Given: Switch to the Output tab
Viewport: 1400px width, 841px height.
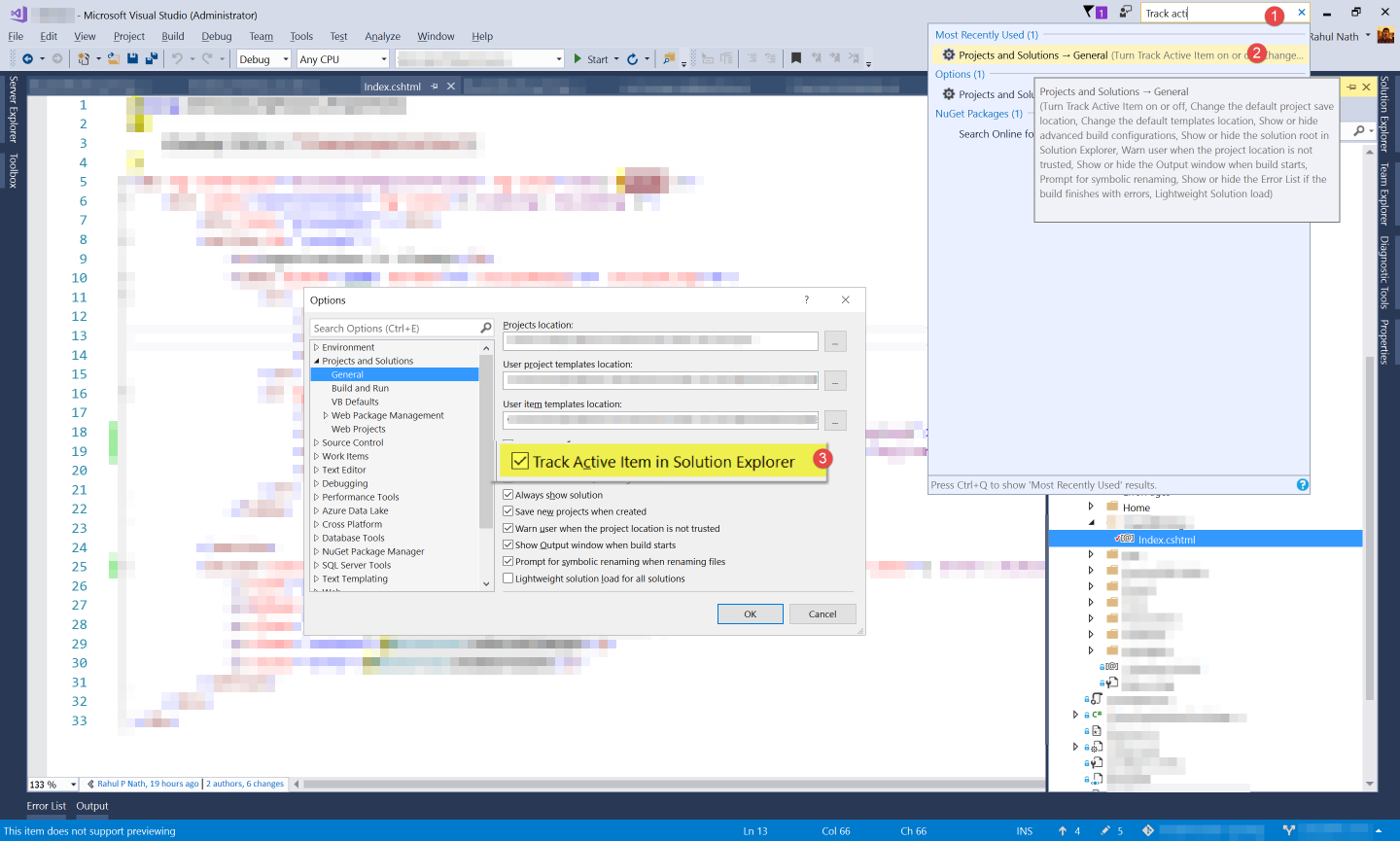Looking at the screenshot, I should coord(92,806).
